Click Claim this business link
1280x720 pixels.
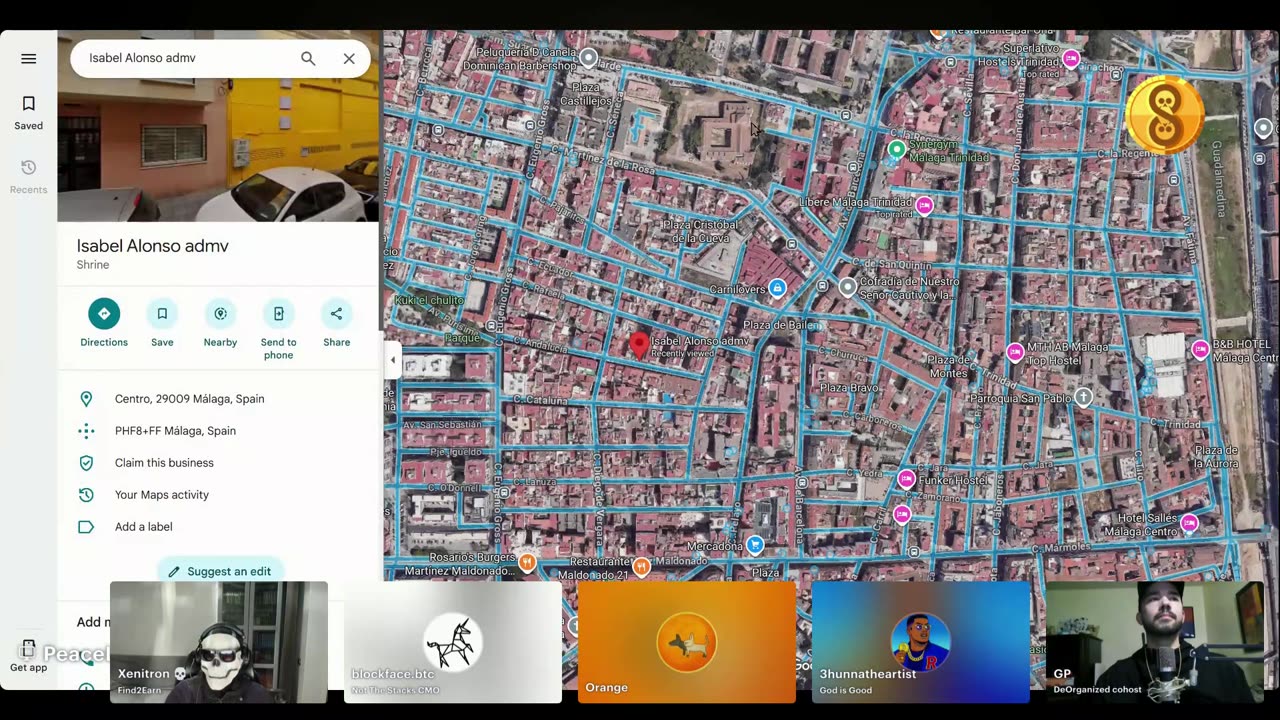164,463
